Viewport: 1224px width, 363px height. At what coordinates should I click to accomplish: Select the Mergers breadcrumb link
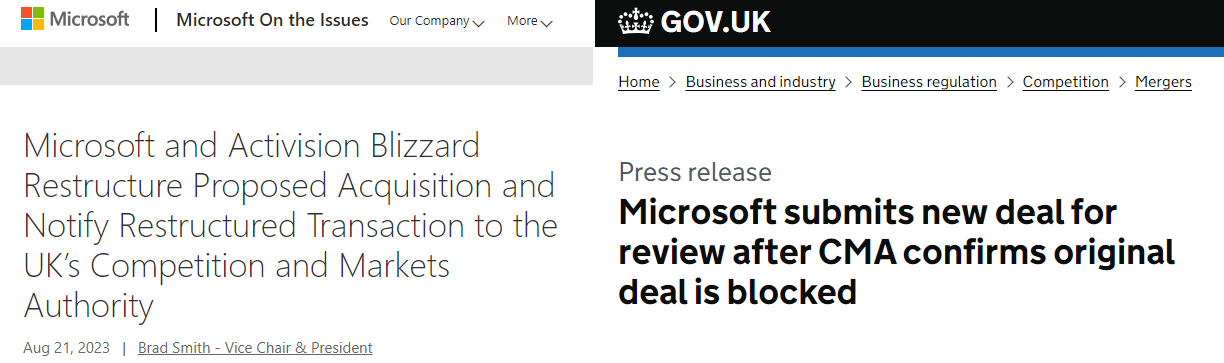(1163, 82)
